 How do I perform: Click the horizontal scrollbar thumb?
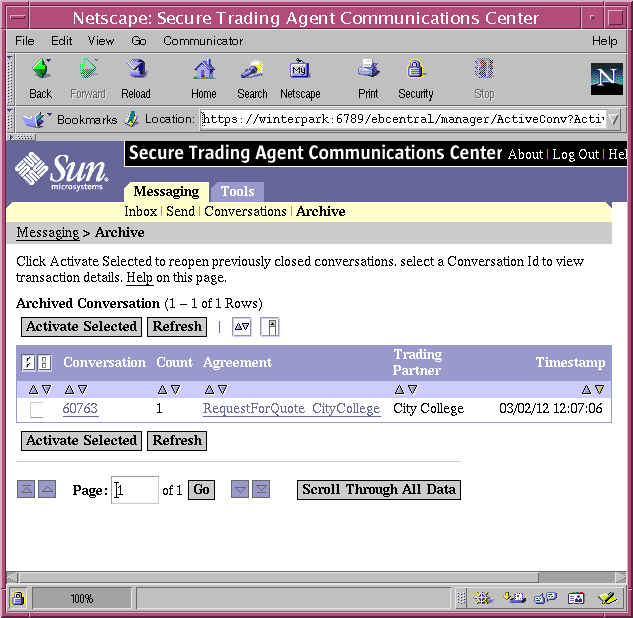pos(279,577)
